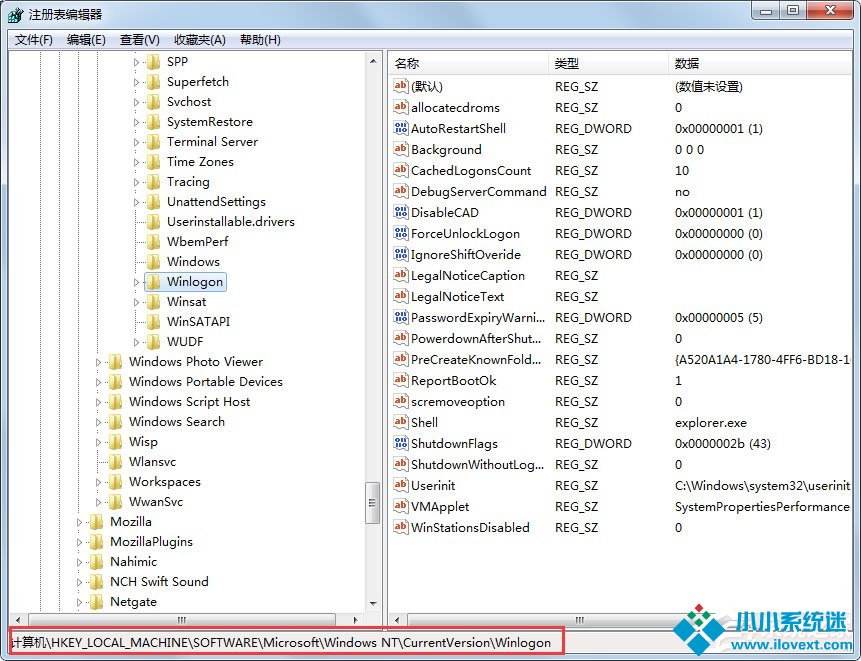Expand the Winlogon tree node
This screenshot has width=861, height=661.
[x=136, y=282]
